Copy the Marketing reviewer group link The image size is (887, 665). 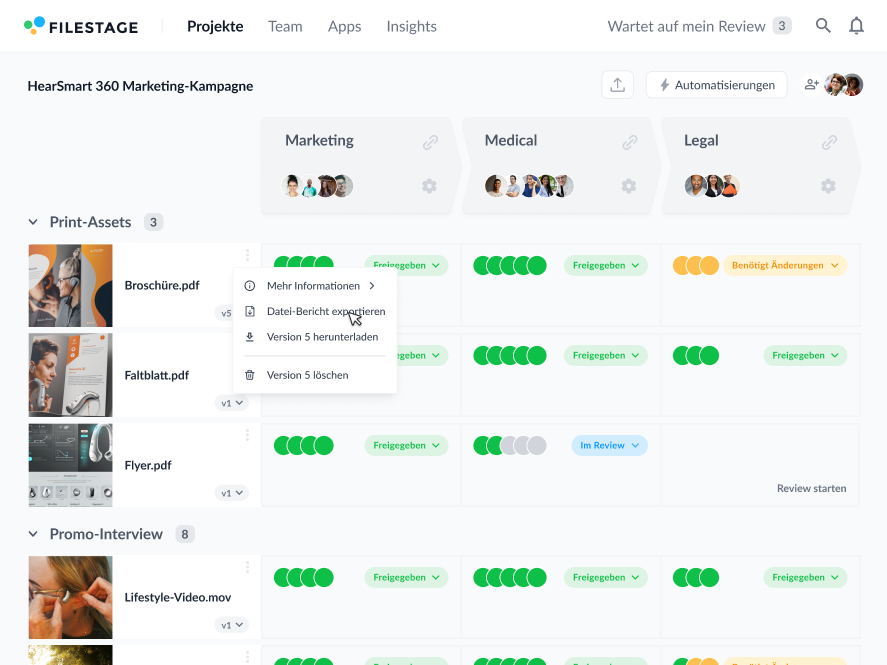[x=430, y=142]
